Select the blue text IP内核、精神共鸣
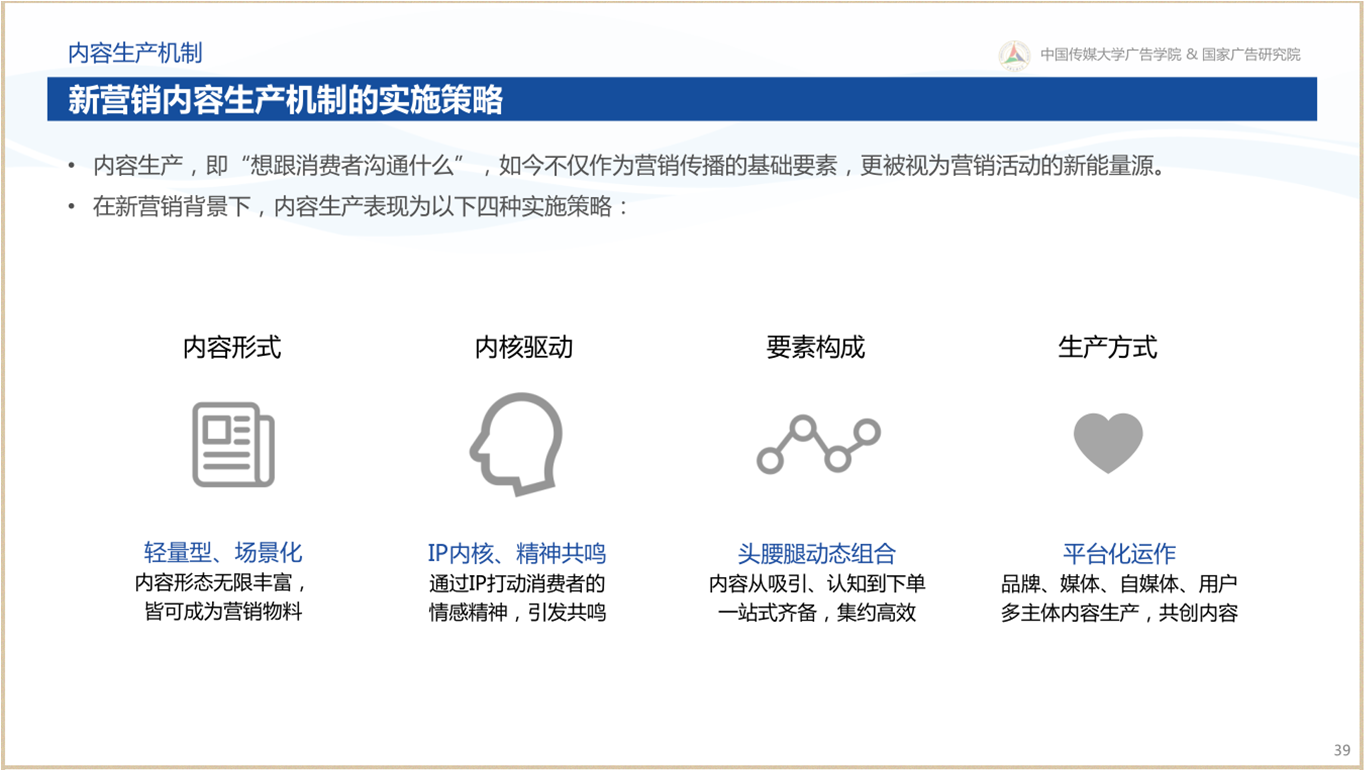The image size is (1365, 771). coord(517,553)
